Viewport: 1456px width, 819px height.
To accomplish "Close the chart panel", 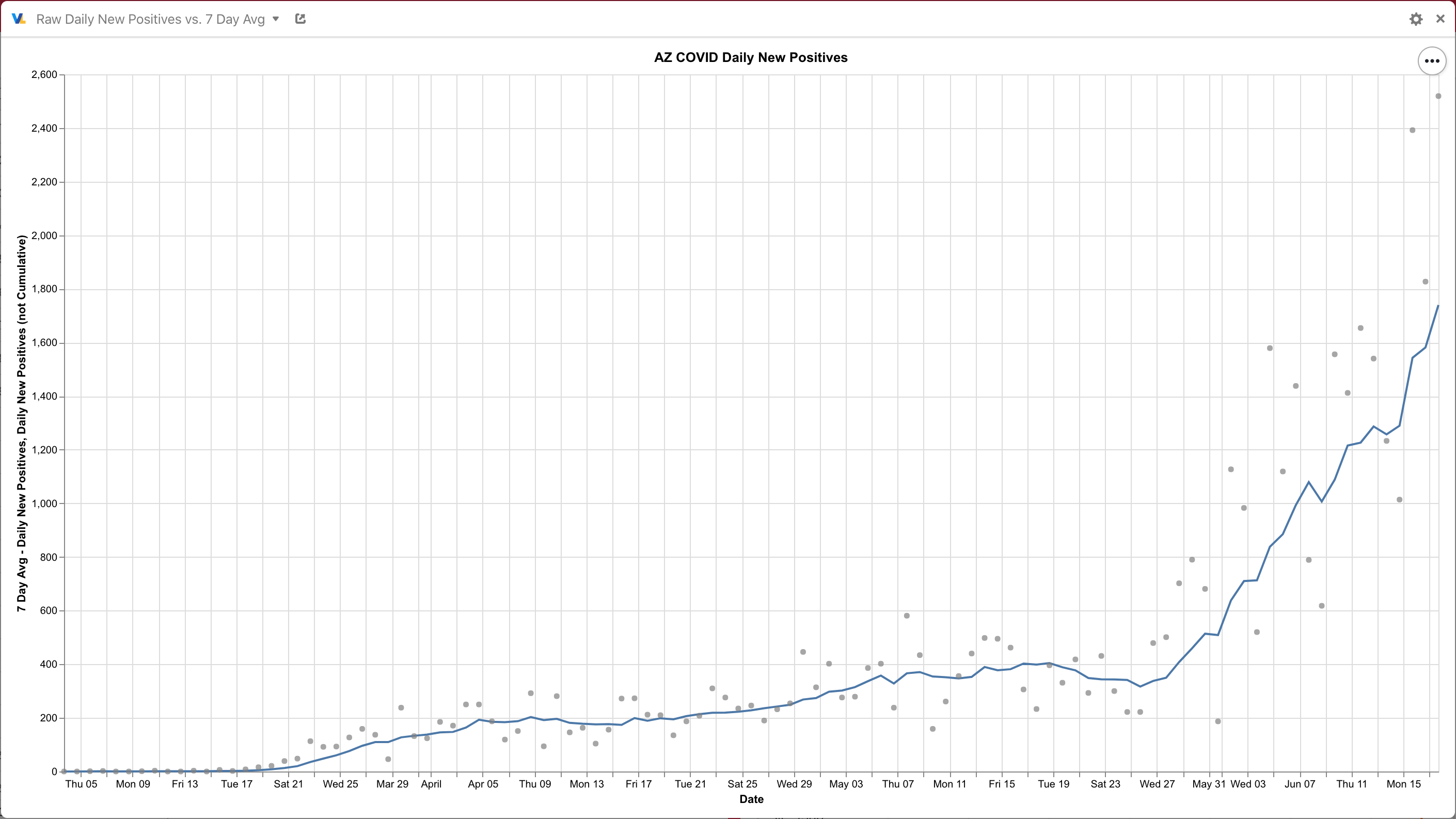I will (1440, 19).
